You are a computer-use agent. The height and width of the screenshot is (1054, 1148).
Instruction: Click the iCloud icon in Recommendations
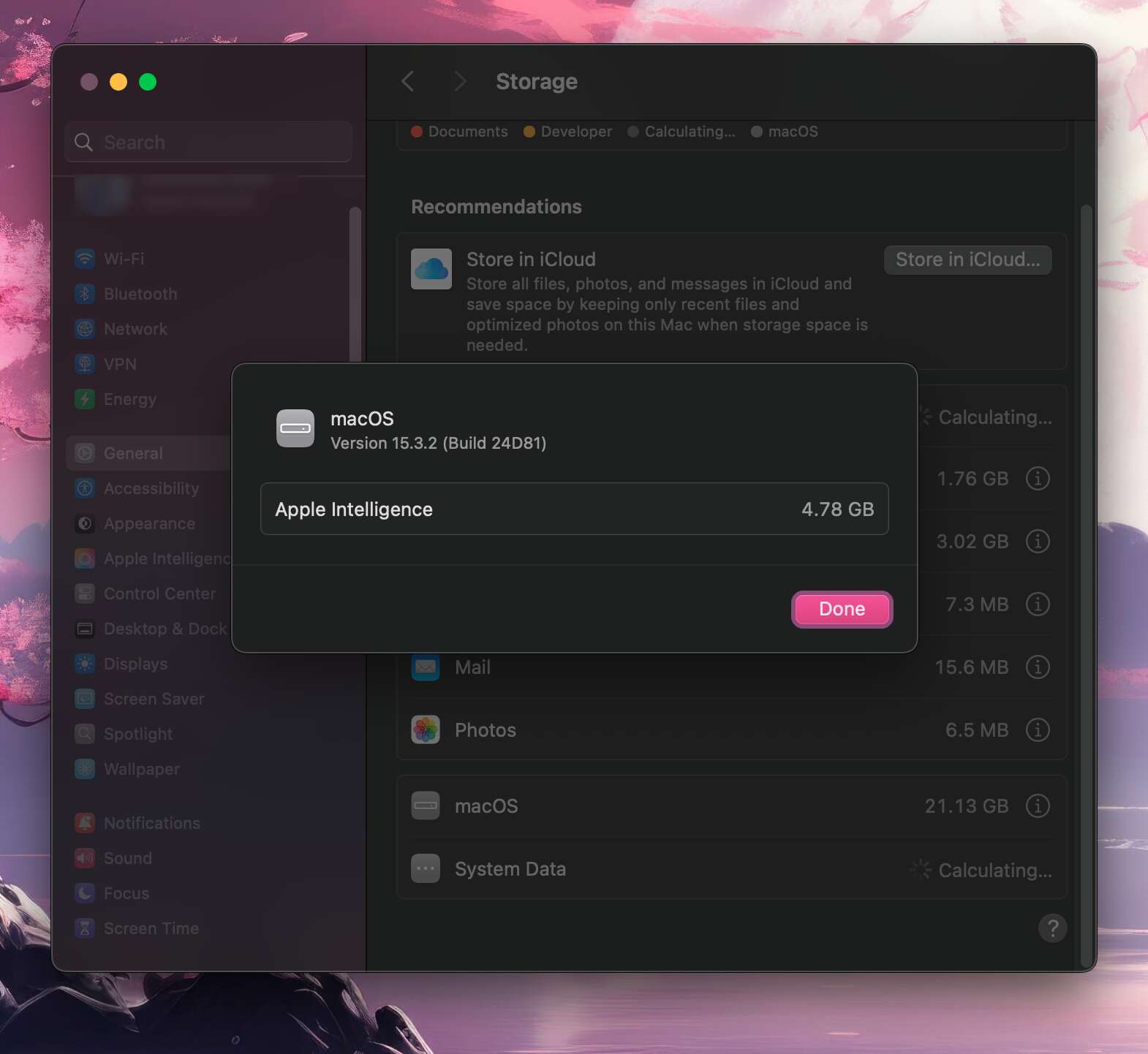pos(431,269)
